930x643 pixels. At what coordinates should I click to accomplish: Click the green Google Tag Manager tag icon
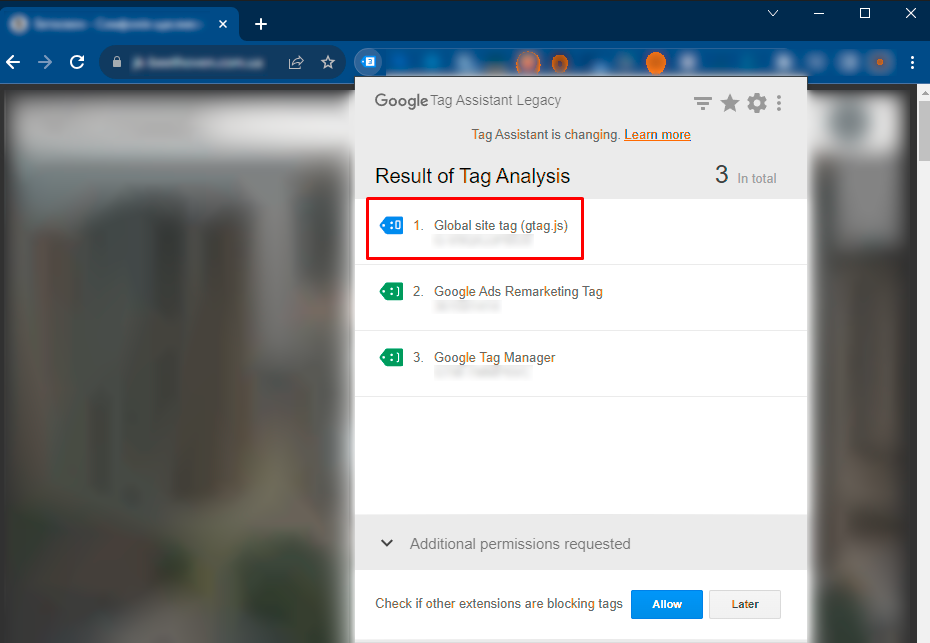coord(391,357)
